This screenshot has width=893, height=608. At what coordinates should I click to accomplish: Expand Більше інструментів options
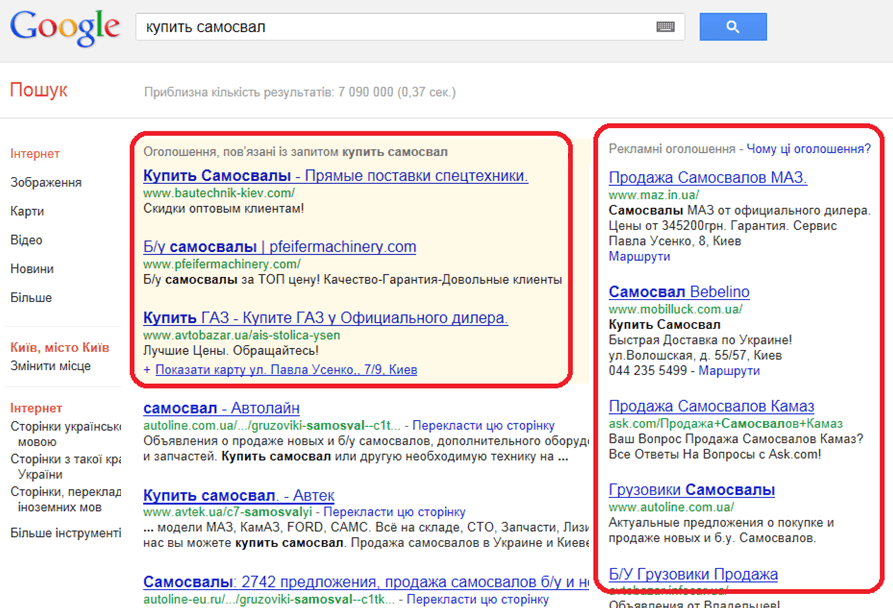65,533
